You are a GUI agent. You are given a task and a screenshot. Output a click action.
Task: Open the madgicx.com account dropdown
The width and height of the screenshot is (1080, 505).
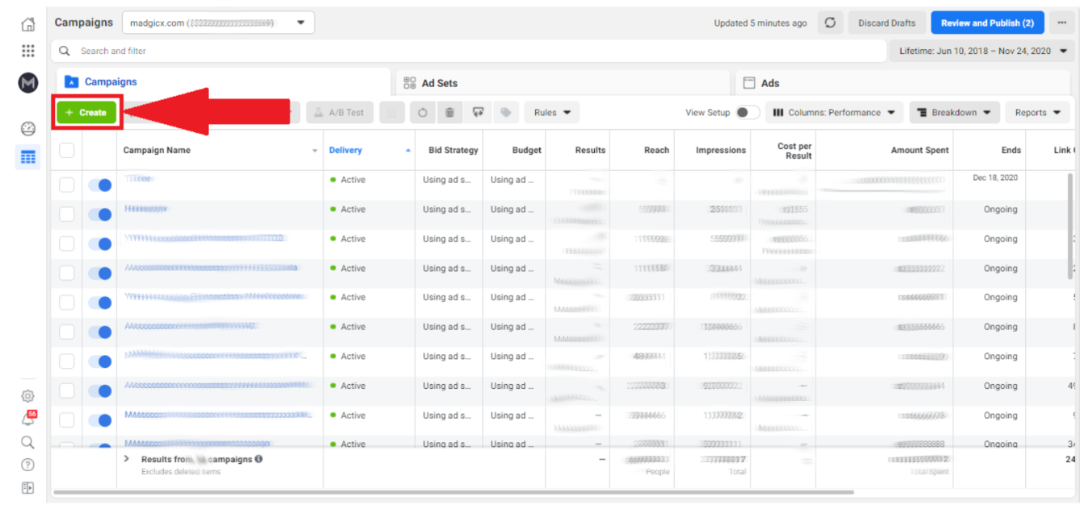(x=218, y=23)
